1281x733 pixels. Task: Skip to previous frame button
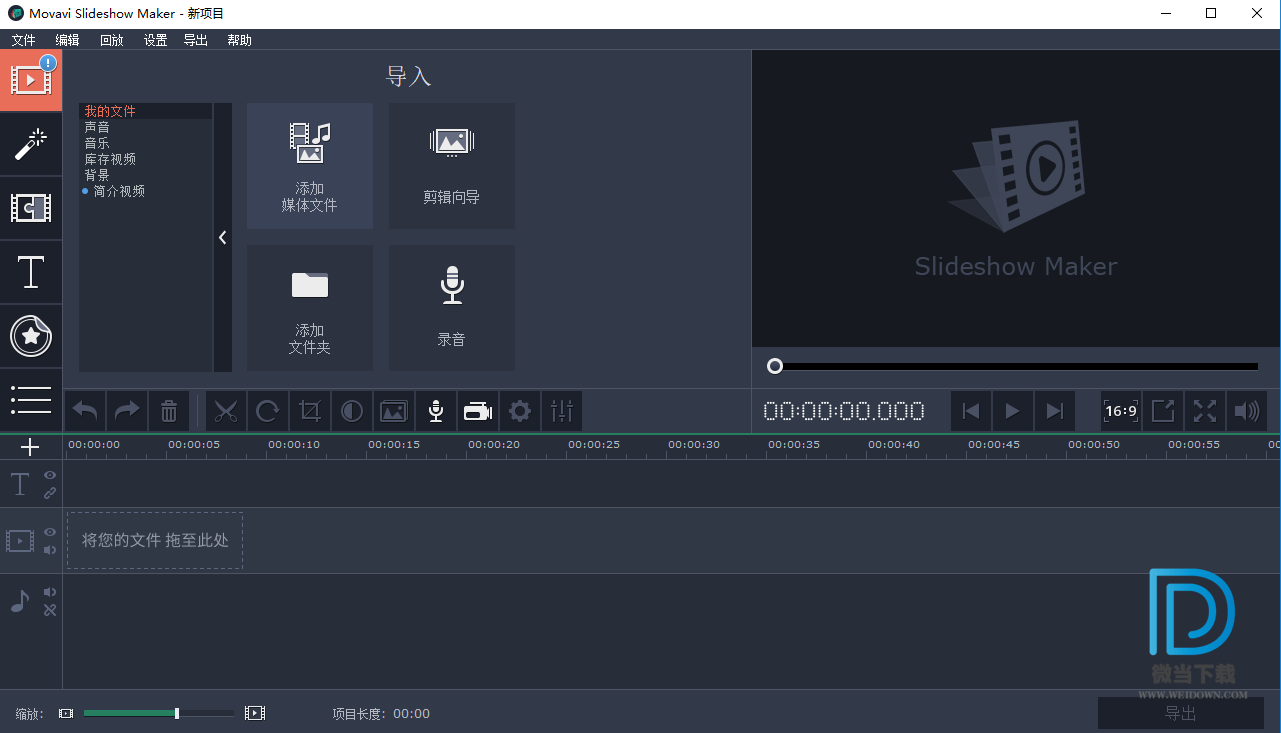coord(970,411)
